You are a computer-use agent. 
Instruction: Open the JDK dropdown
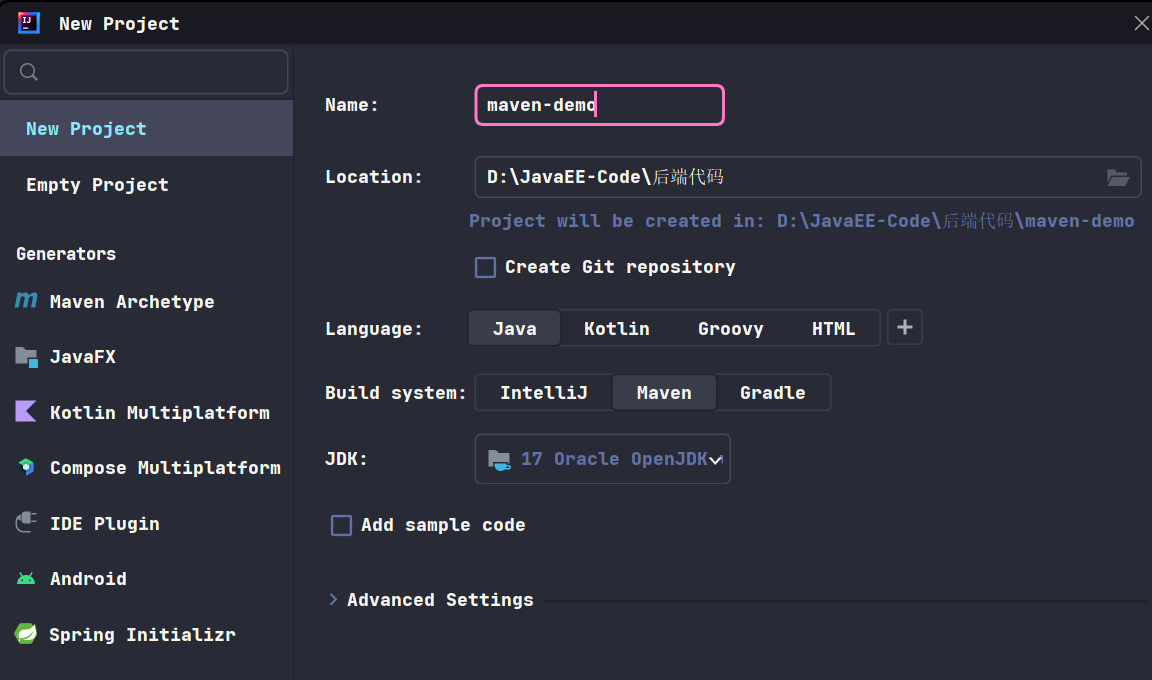pyautogui.click(x=602, y=459)
